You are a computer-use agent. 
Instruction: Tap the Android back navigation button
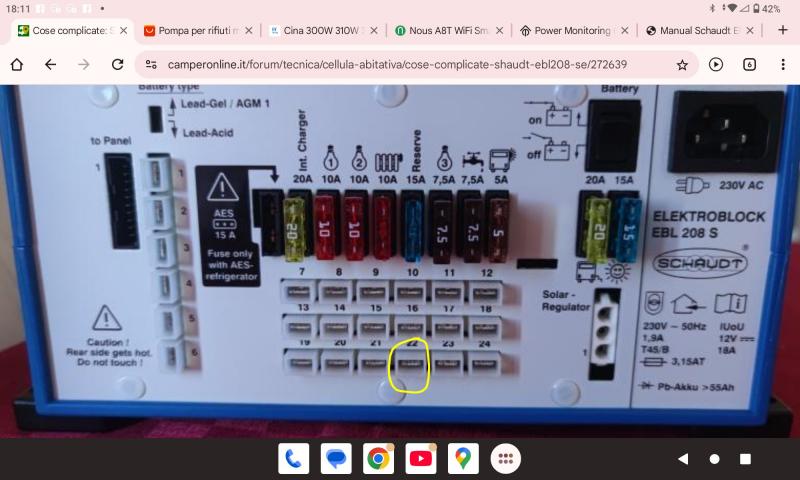pyautogui.click(x=683, y=459)
